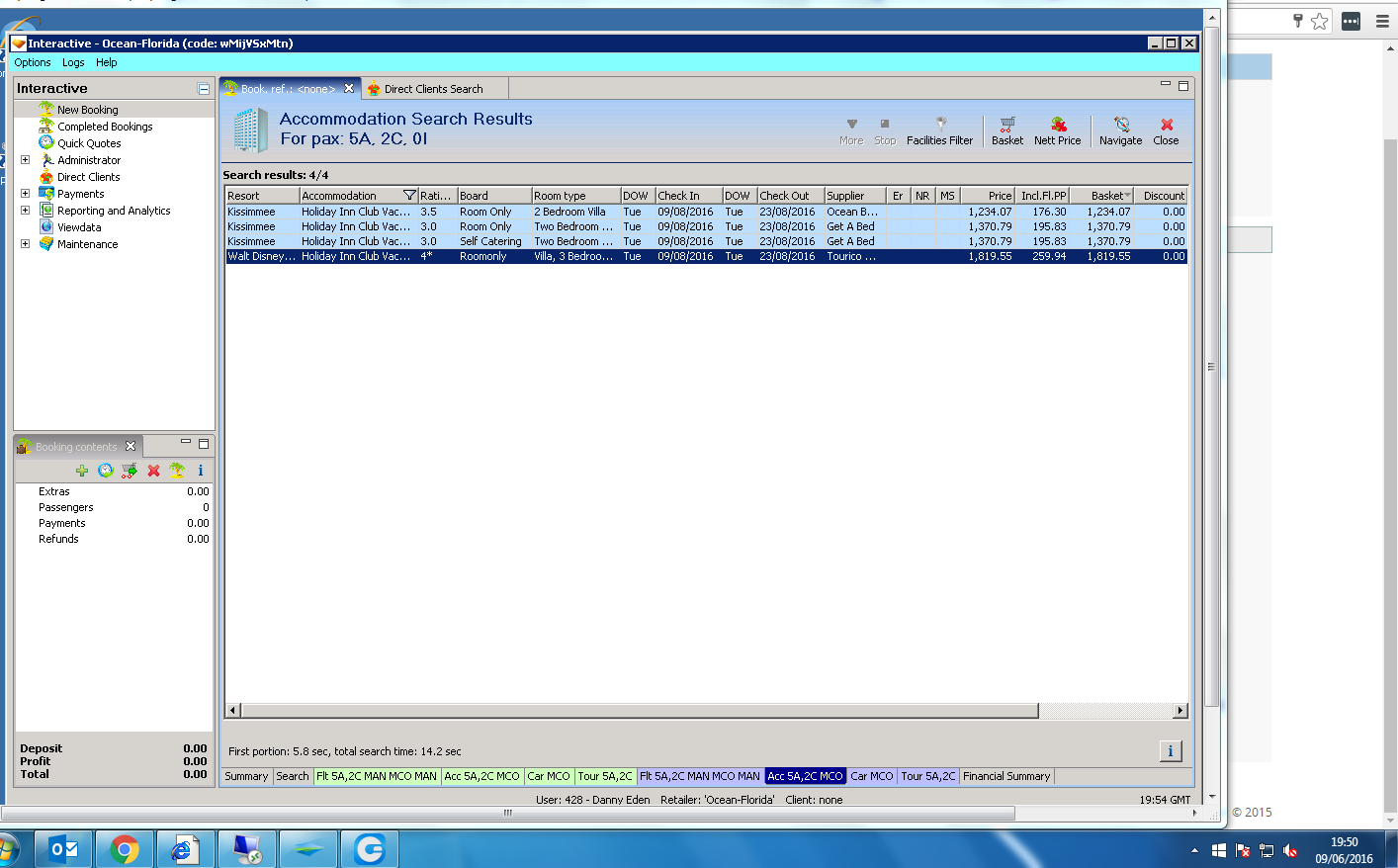
Task: Open Quick Quotes
Action: [89, 143]
